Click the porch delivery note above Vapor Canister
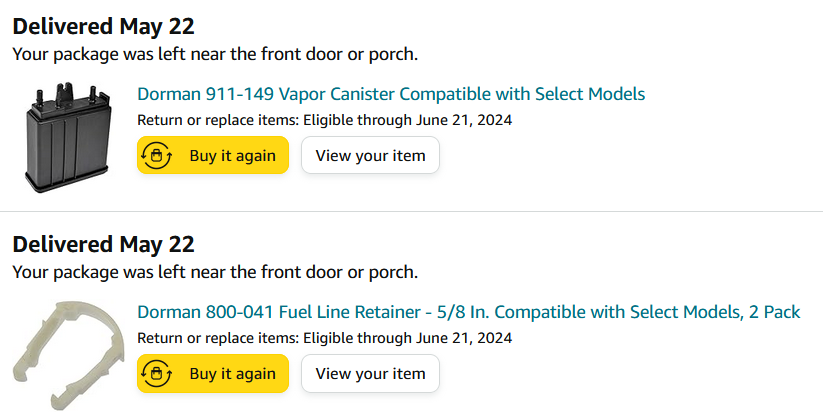Viewport: 823px width, 420px height. point(215,54)
